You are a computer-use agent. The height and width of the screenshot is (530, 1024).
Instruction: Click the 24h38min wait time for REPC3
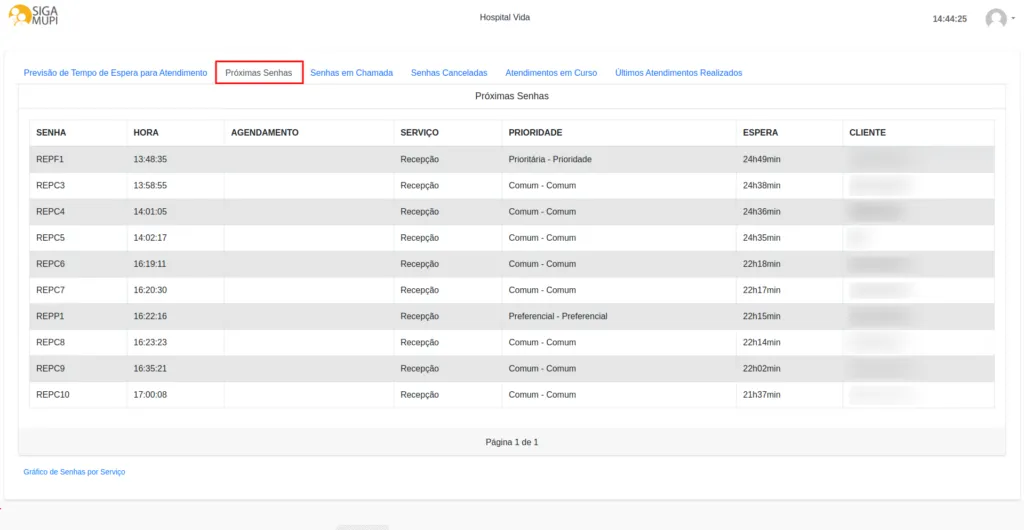pos(762,185)
